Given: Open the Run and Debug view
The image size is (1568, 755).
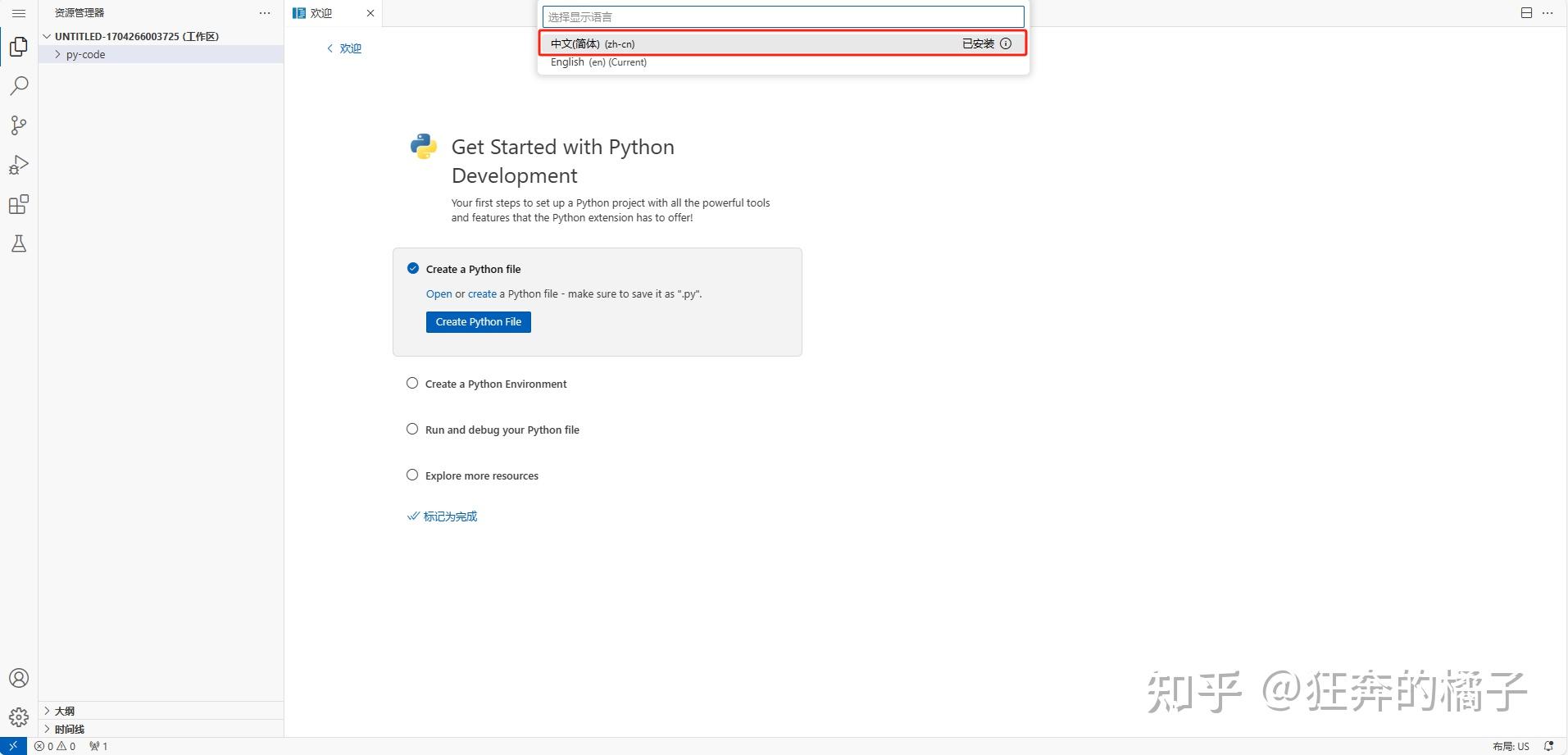Looking at the screenshot, I should point(18,165).
